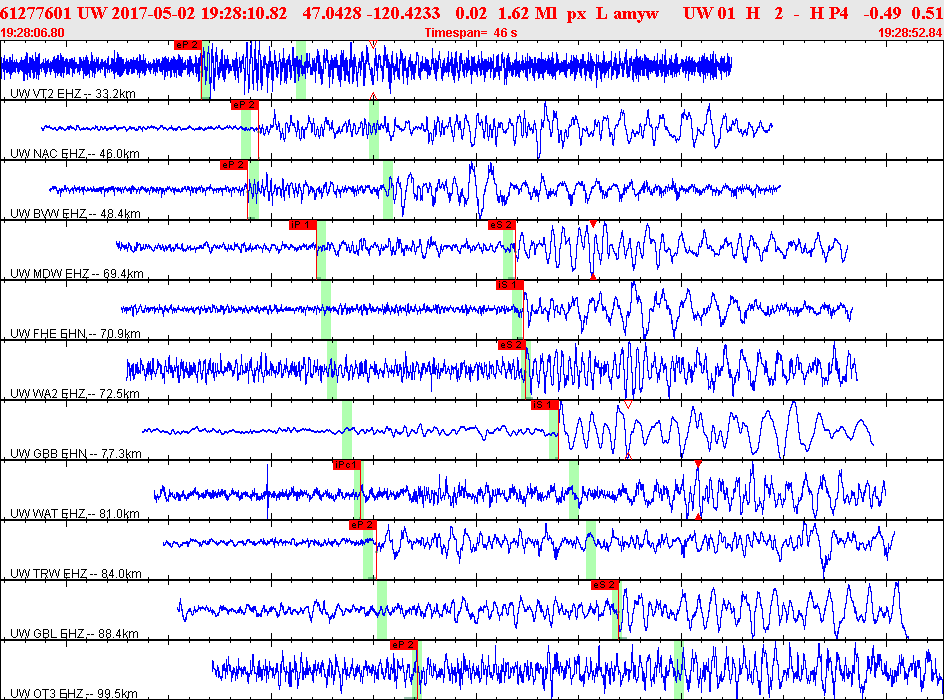Click the end time 19:28:52.84 label

click(909, 33)
